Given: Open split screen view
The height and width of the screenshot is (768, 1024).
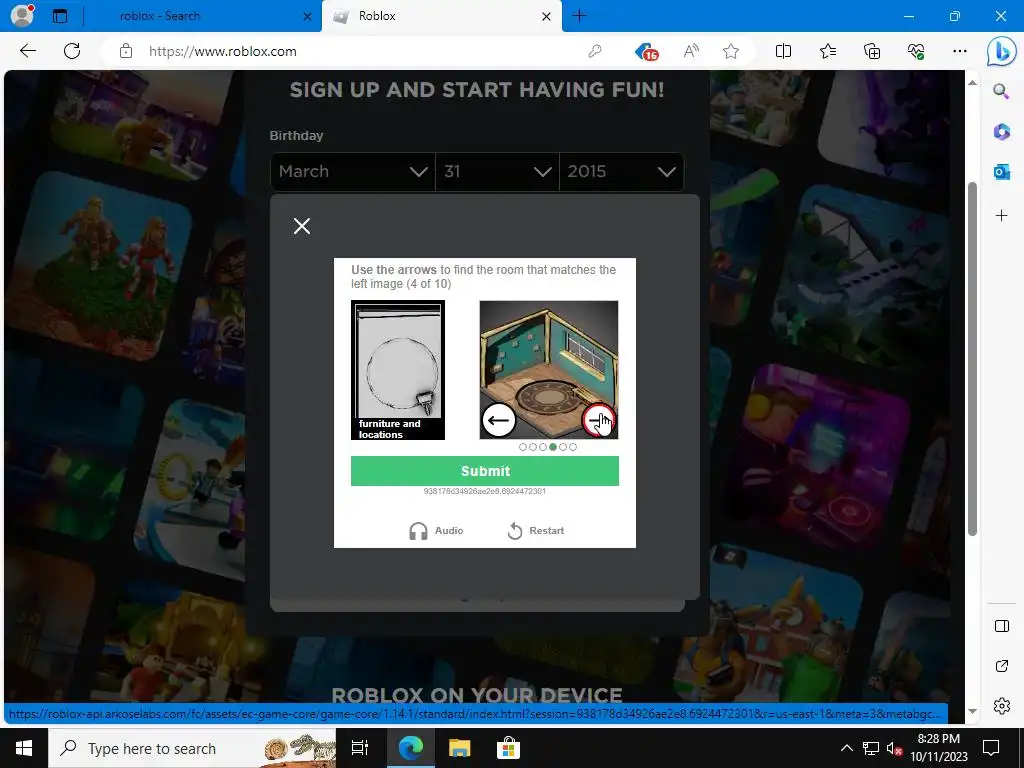Looking at the screenshot, I should [783, 51].
